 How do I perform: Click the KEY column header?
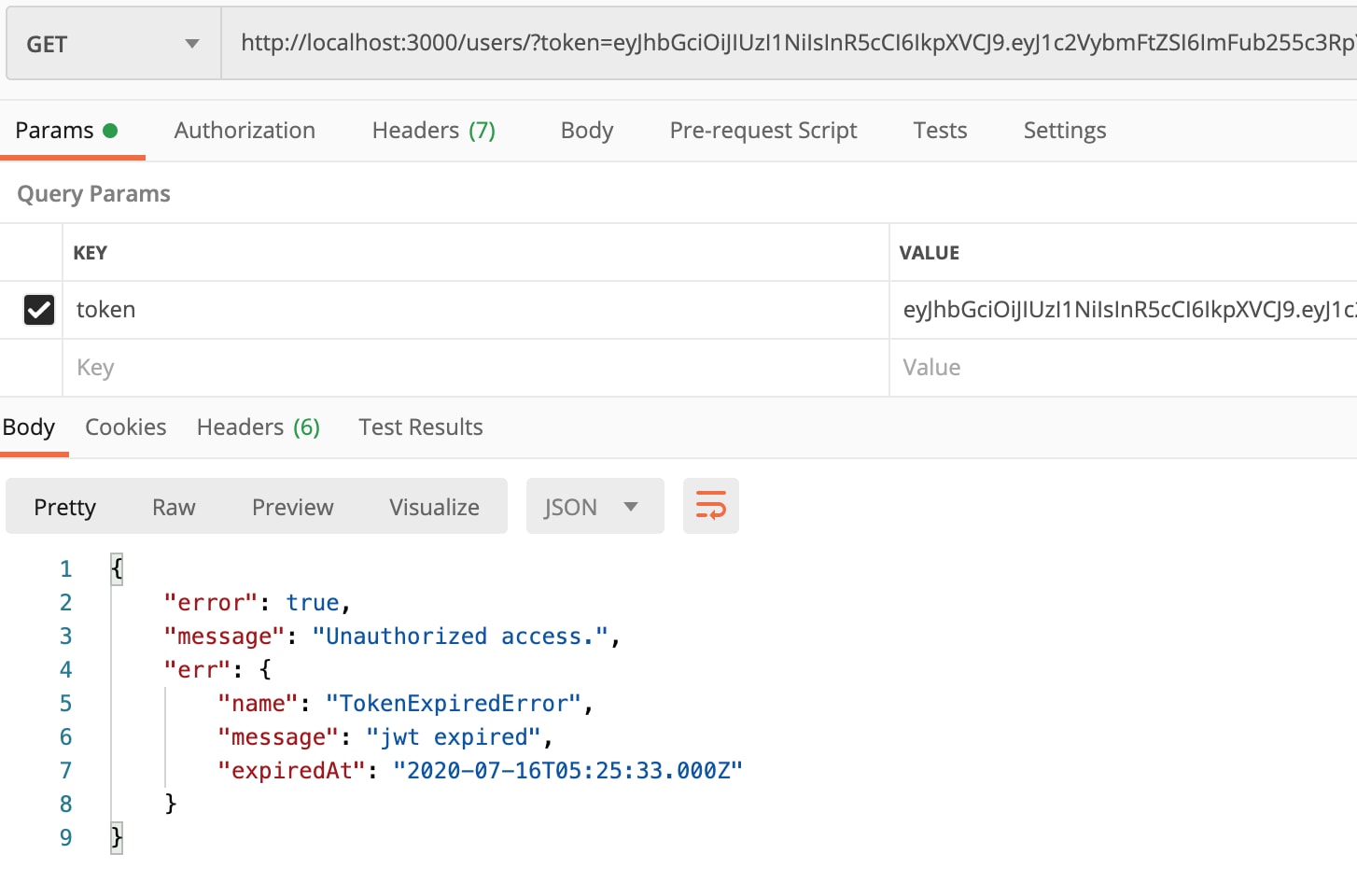click(x=91, y=253)
